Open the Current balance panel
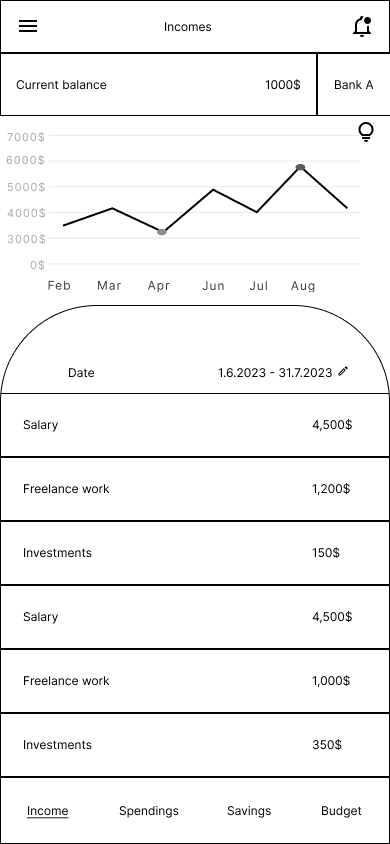Image resolution: width=390 pixels, height=844 pixels. click(158, 85)
